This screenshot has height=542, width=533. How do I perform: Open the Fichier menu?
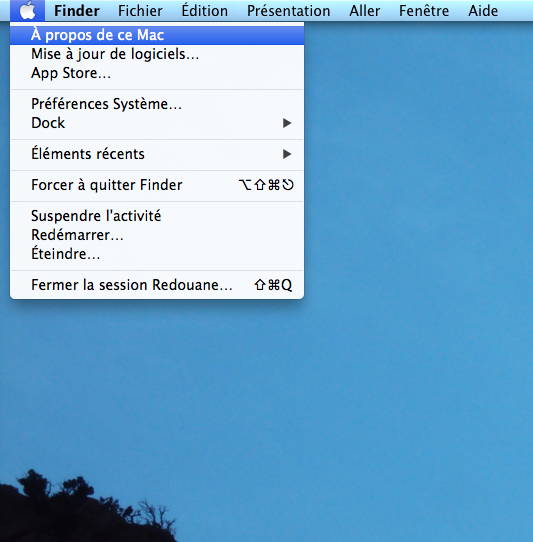[x=140, y=11]
